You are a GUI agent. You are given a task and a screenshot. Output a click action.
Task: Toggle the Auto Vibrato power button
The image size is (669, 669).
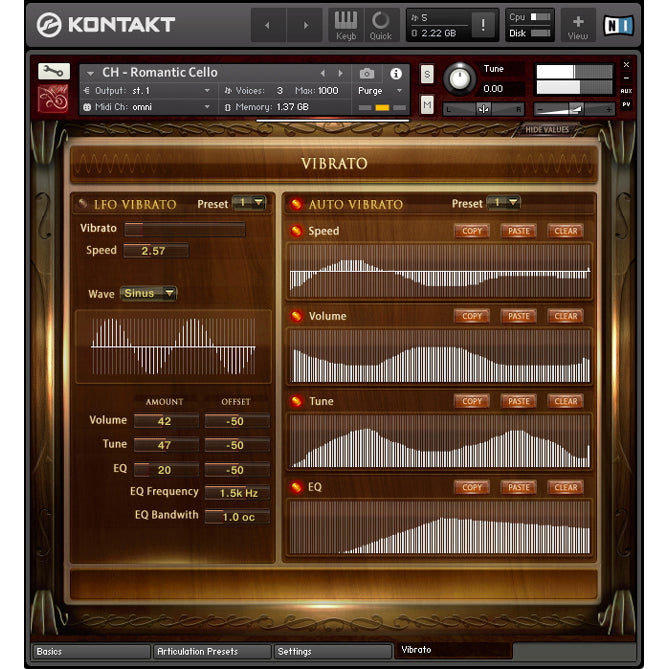[x=295, y=204]
